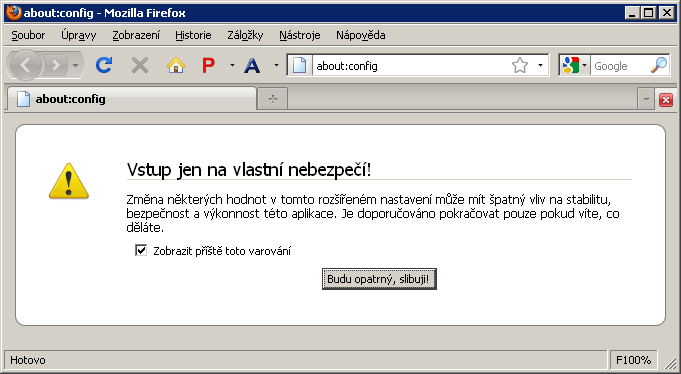Open the Home page icon
Viewport: 681px width, 374px height.
pos(175,66)
